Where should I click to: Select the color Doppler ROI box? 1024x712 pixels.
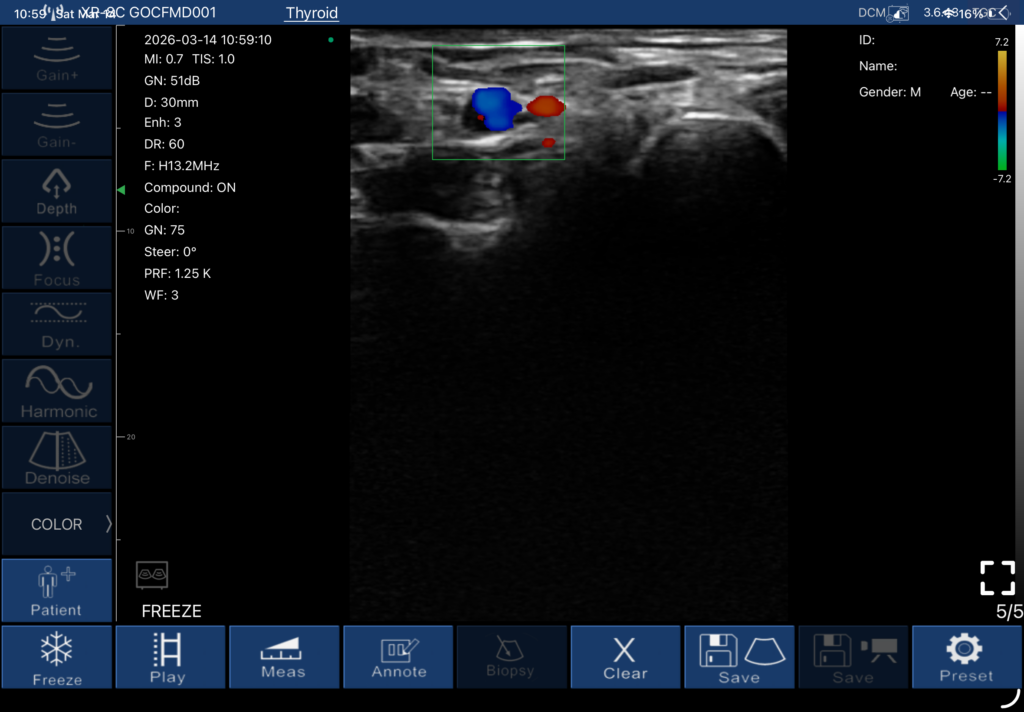click(498, 102)
